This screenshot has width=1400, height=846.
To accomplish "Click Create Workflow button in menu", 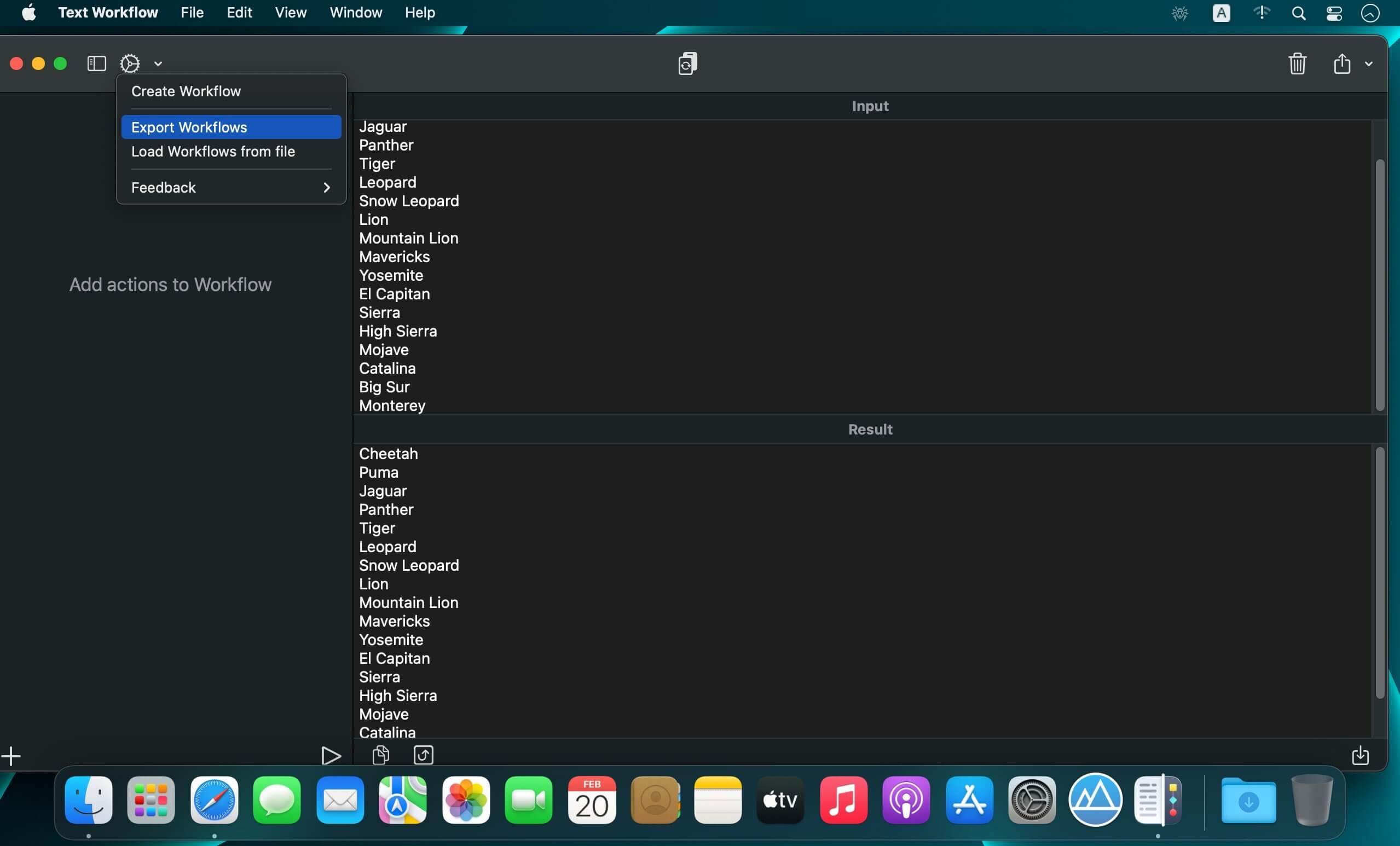I will (x=186, y=91).
